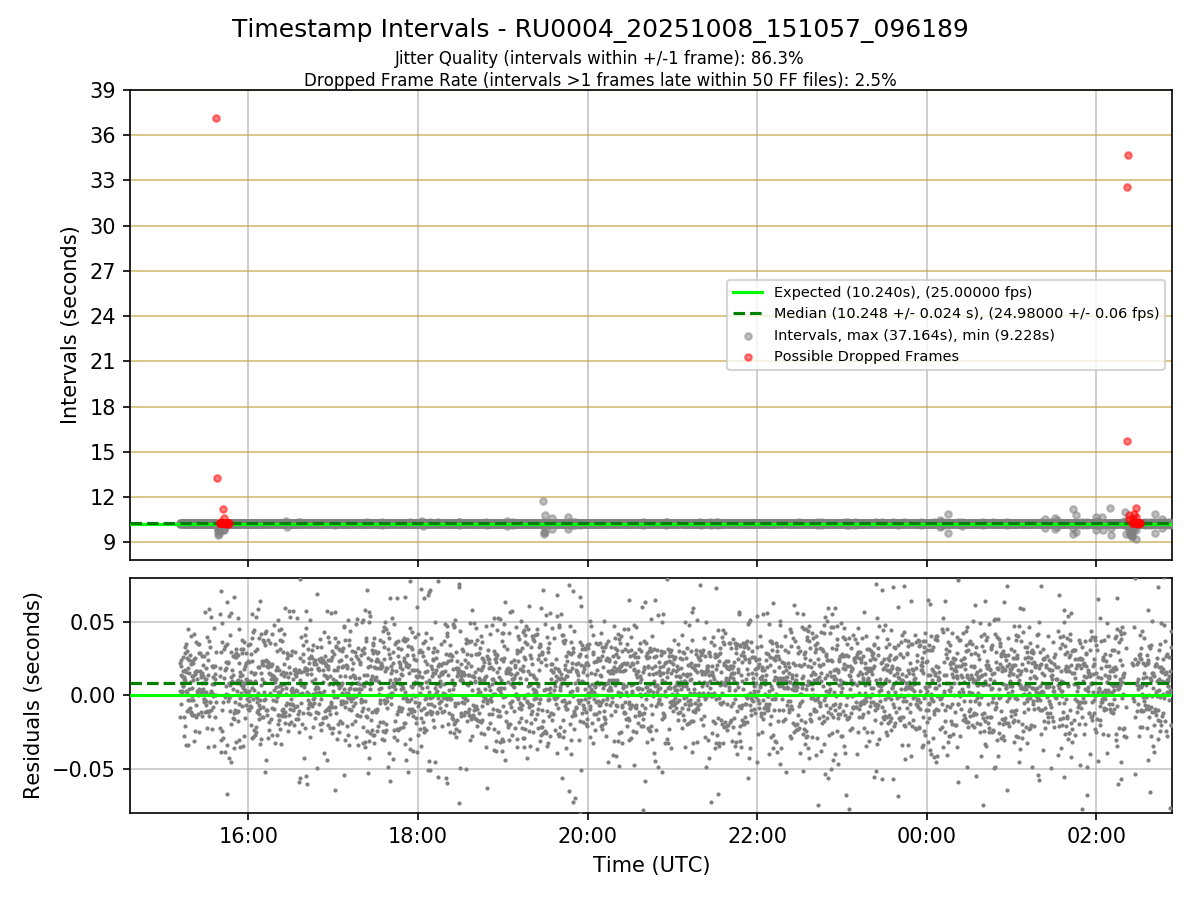Image resolution: width=1200 pixels, height=900 pixels.
Task: Click the '16:00' x-axis tick label
Action: (248, 833)
